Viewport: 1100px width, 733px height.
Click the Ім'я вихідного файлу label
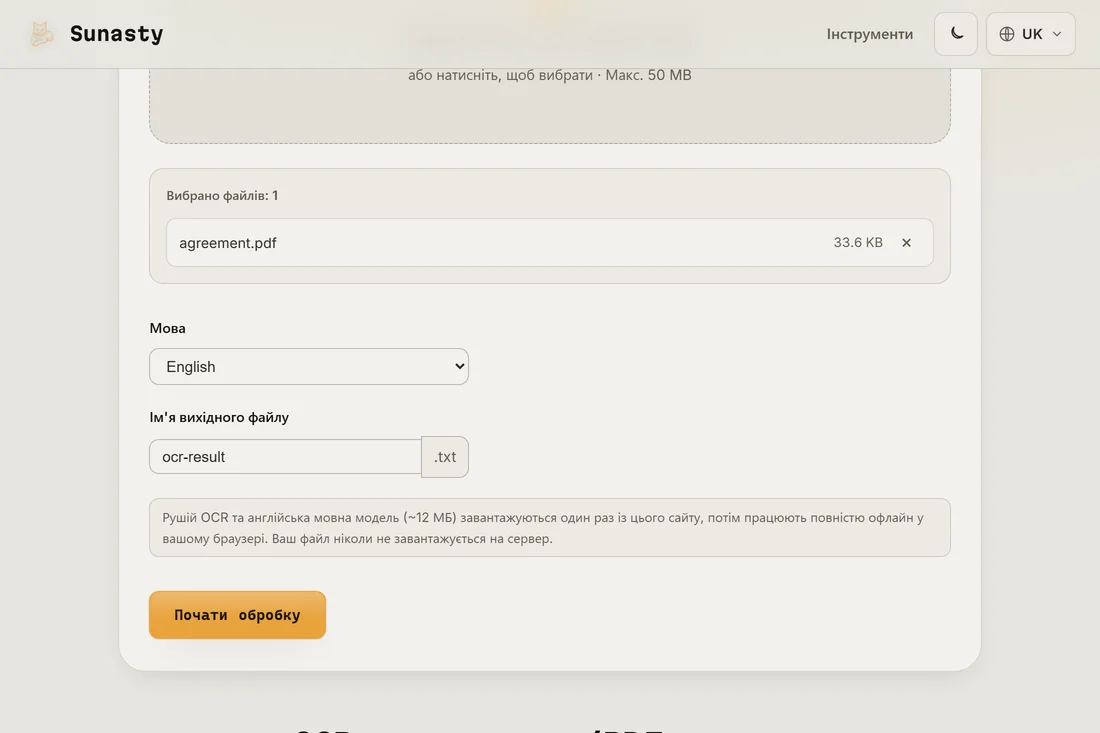pos(219,417)
